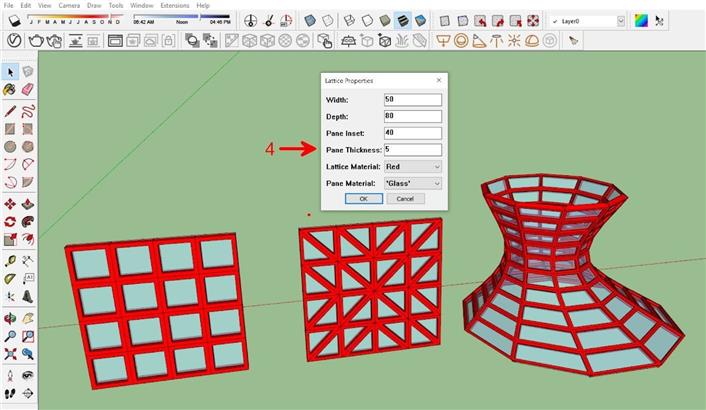Screen dimensions: 706x410
Task: Choose the Circle tool
Action: click(10, 146)
